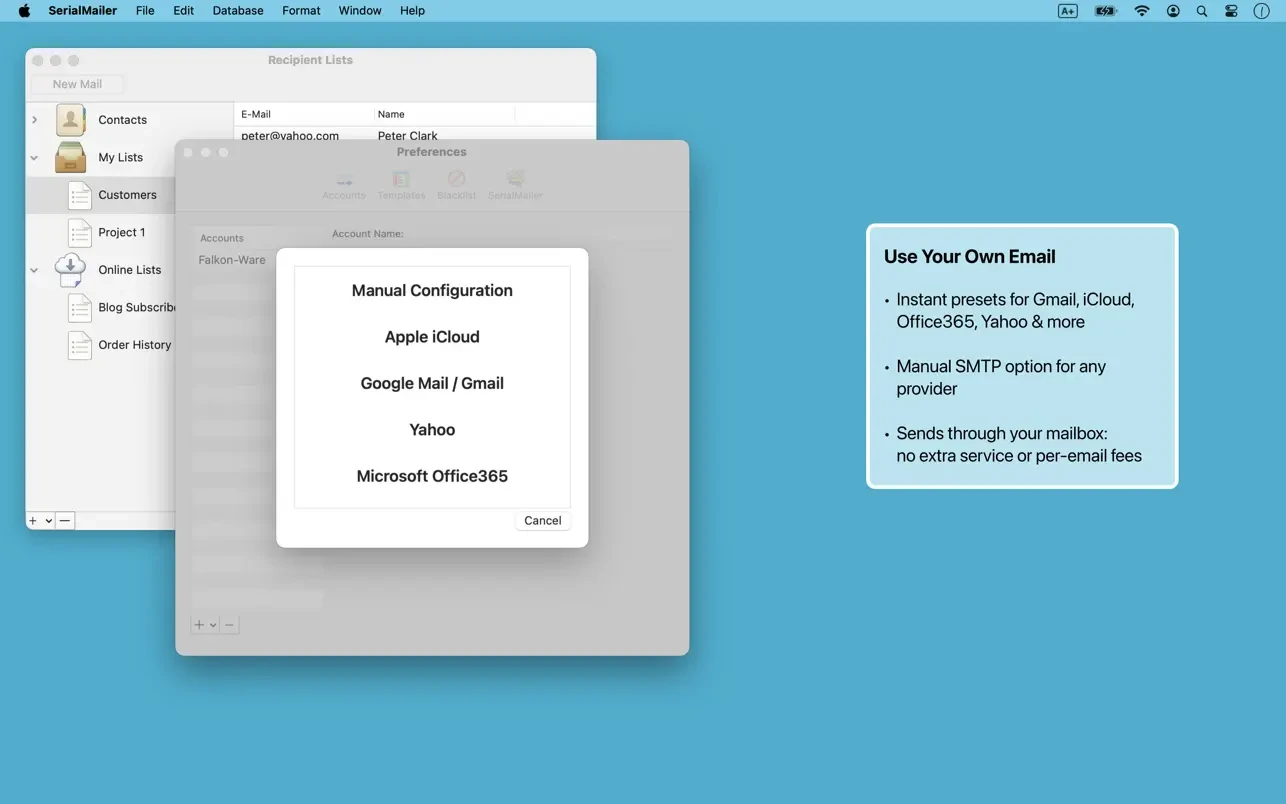The image size is (1286, 804).
Task: Select the Online Lists group label
Action: click(x=130, y=270)
